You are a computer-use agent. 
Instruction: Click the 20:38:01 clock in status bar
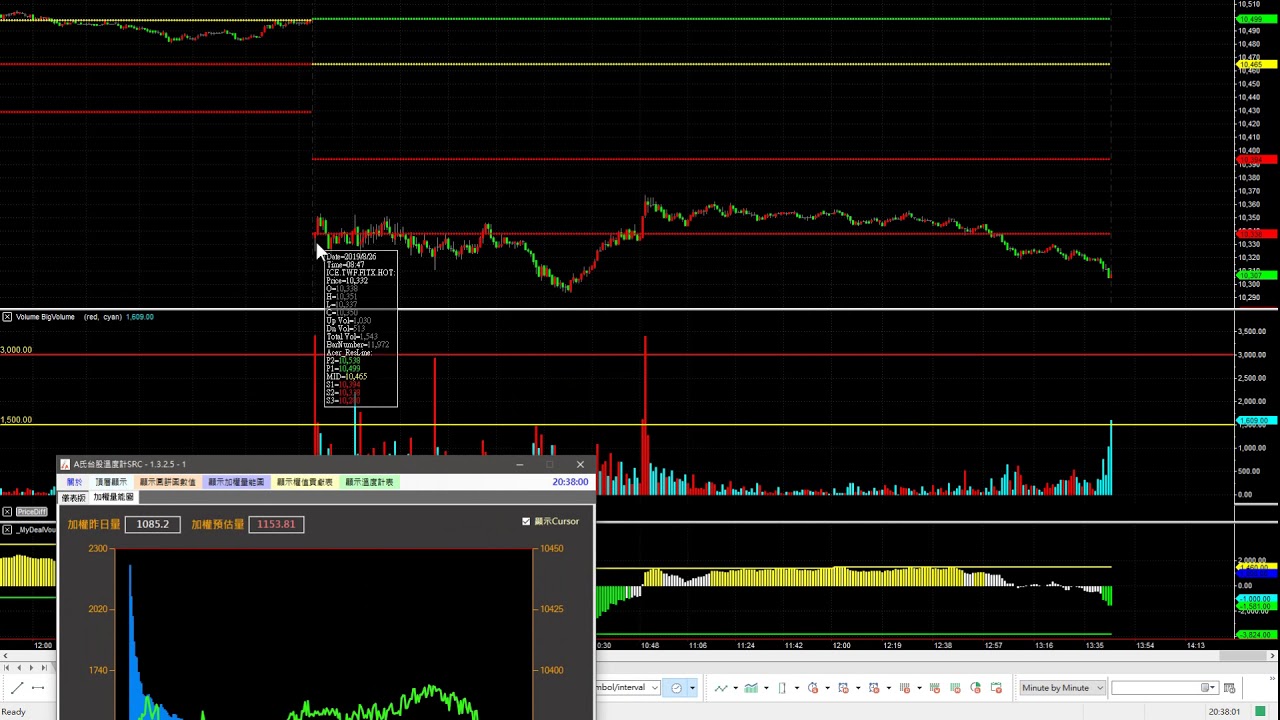tap(1225, 712)
